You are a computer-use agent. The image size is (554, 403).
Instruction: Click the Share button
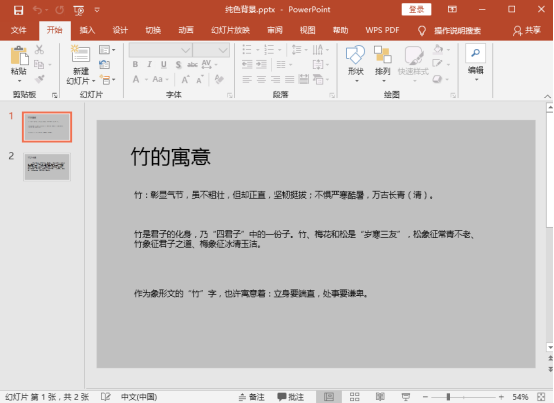click(527, 30)
